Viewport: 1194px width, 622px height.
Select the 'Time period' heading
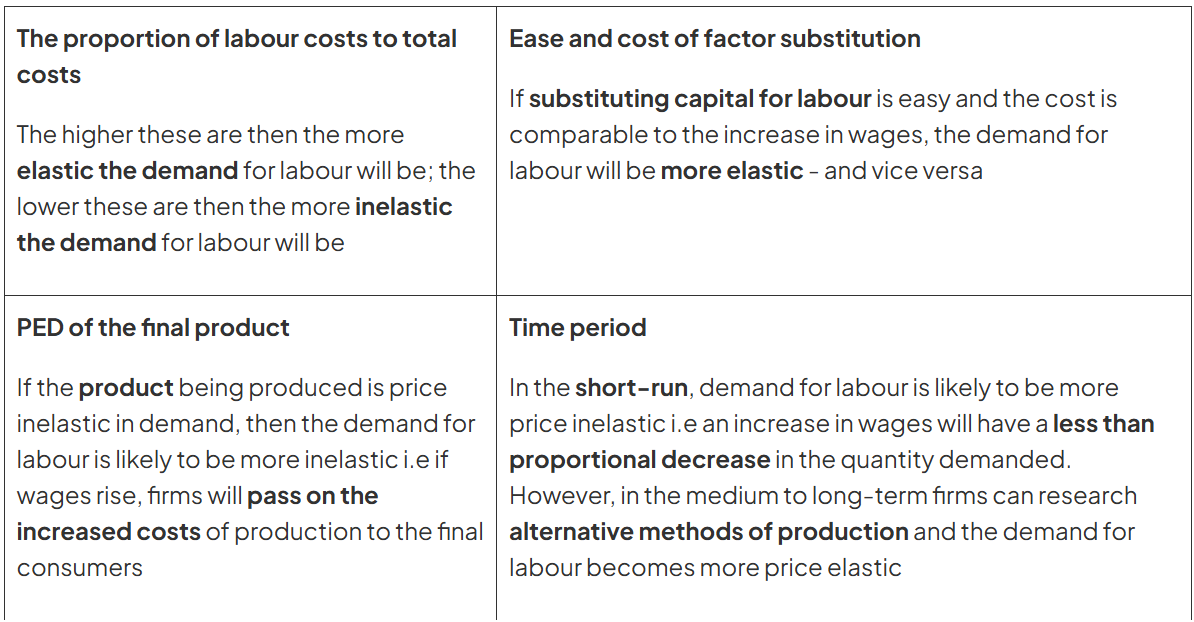pyautogui.click(x=577, y=328)
